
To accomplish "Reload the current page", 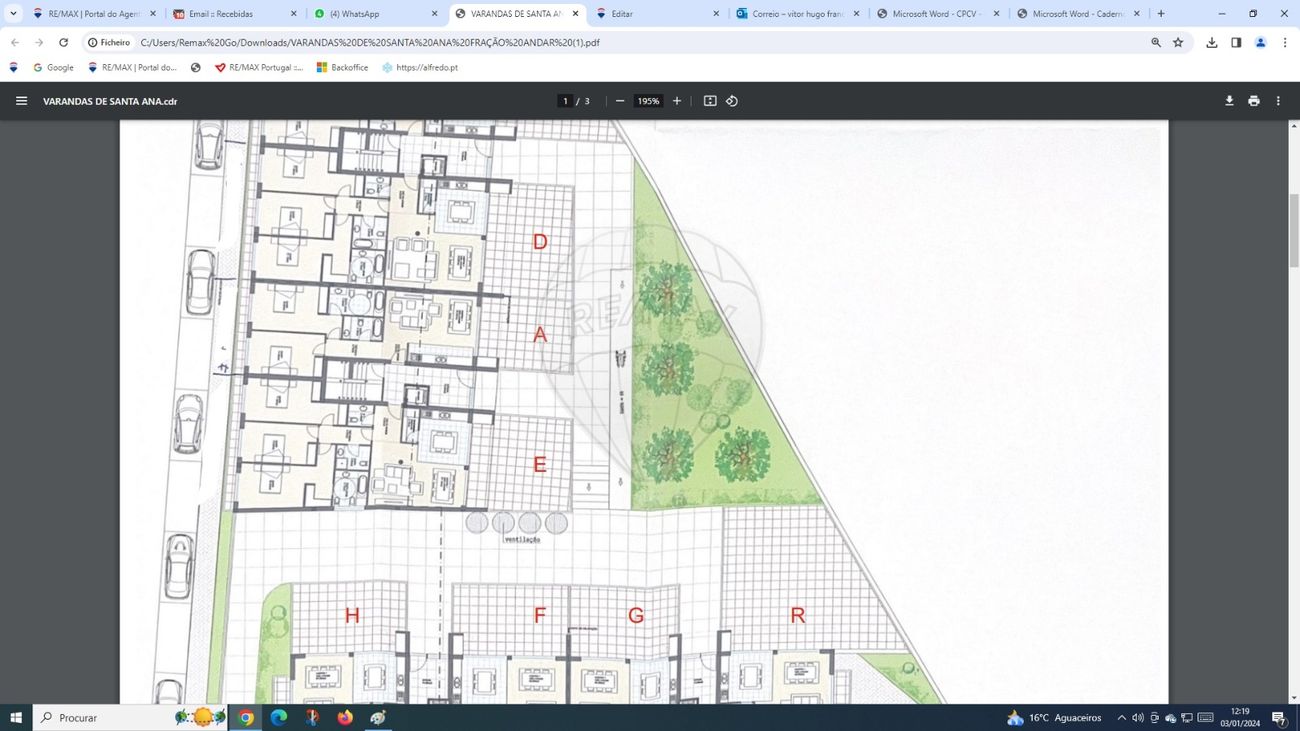I will coord(64,43).
